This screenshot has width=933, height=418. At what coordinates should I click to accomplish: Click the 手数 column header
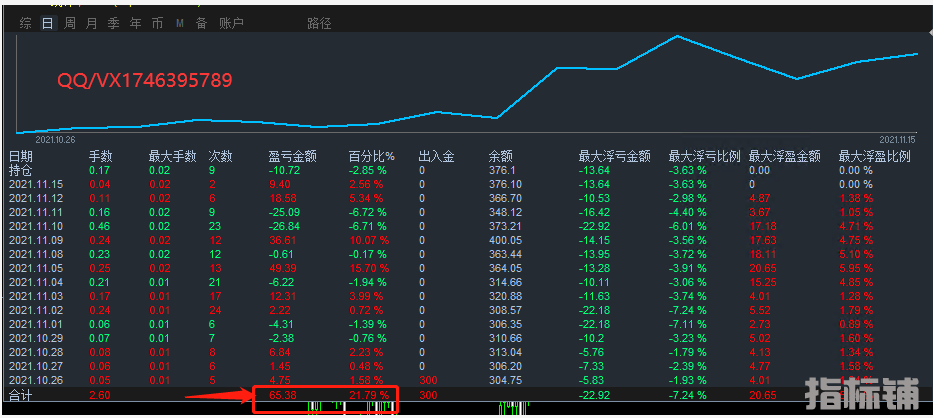(101, 157)
